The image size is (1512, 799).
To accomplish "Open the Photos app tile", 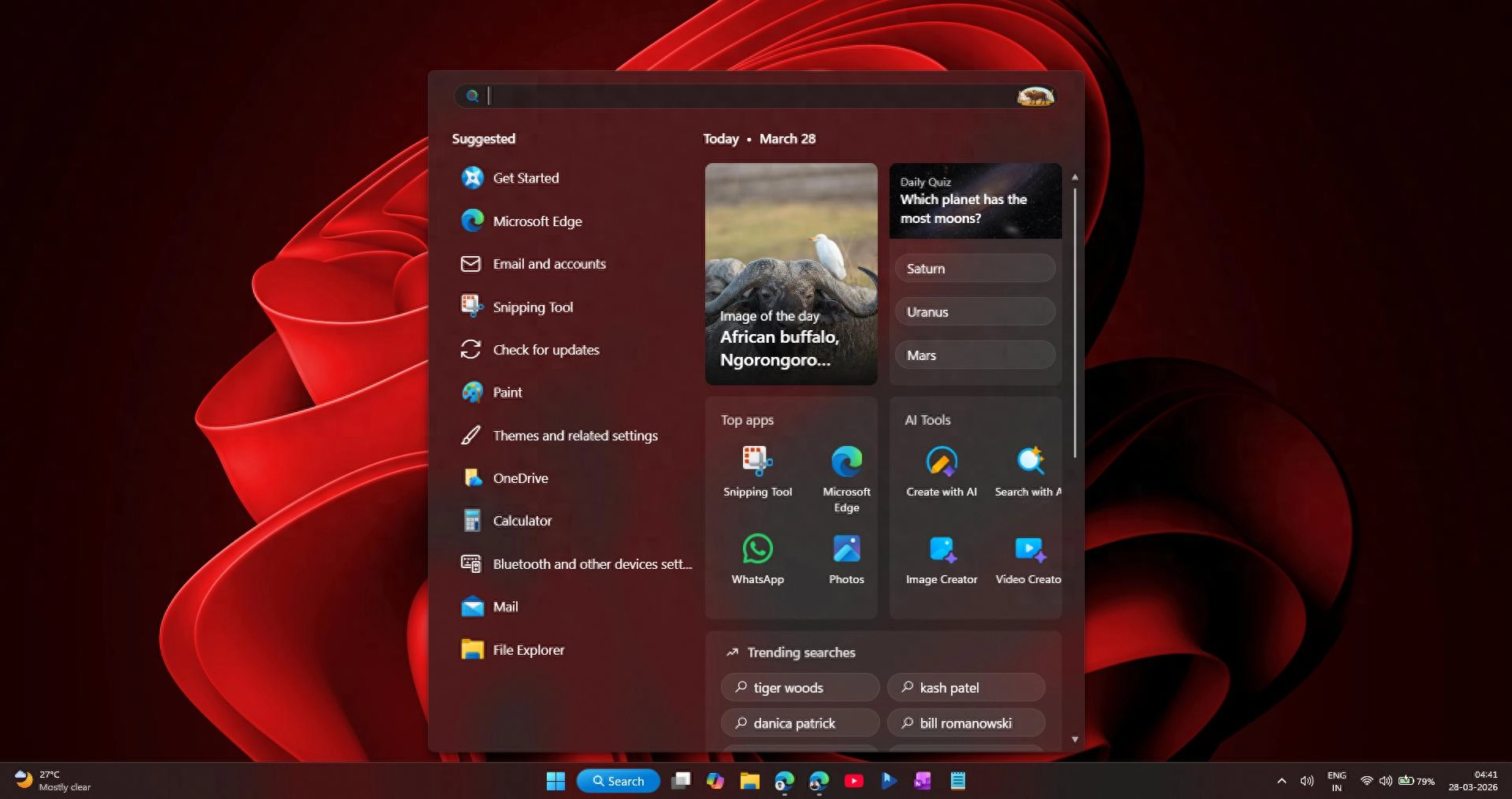I will [x=845, y=556].
